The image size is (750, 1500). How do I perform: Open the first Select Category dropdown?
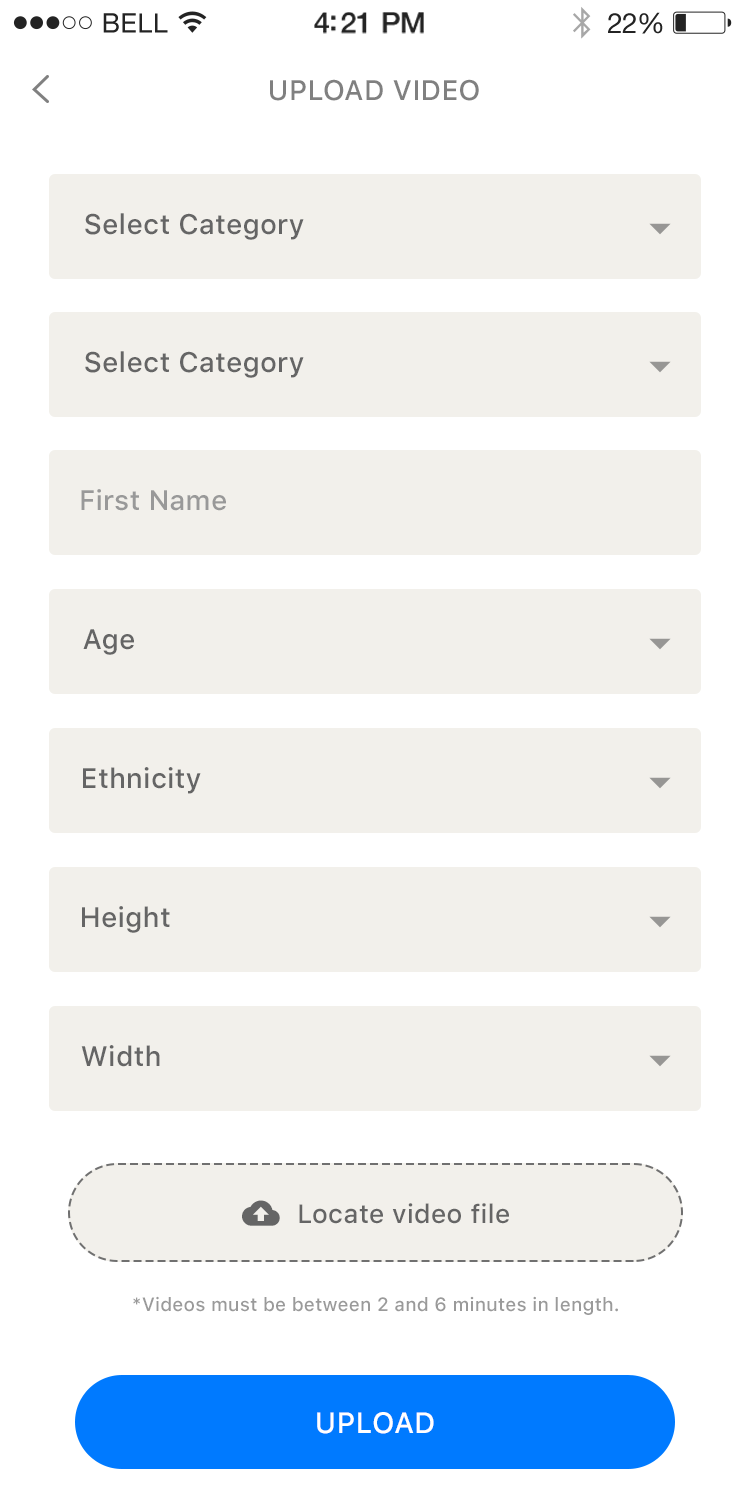click(x=375, y=226)
